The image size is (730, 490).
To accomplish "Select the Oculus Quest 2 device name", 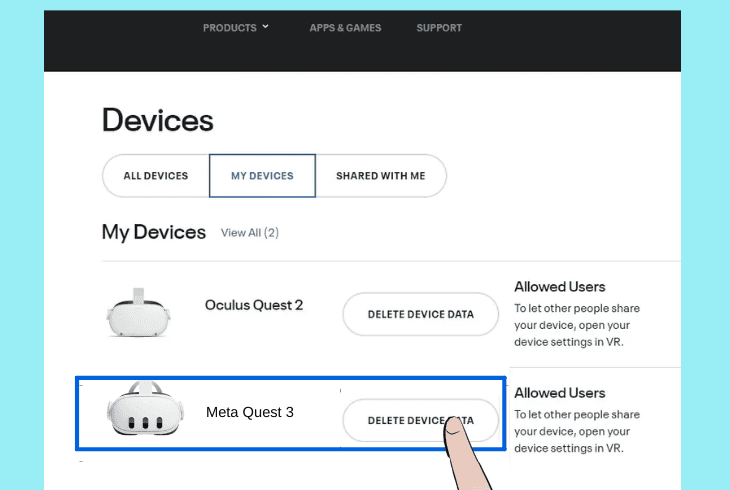I will (x=254, y=305).
